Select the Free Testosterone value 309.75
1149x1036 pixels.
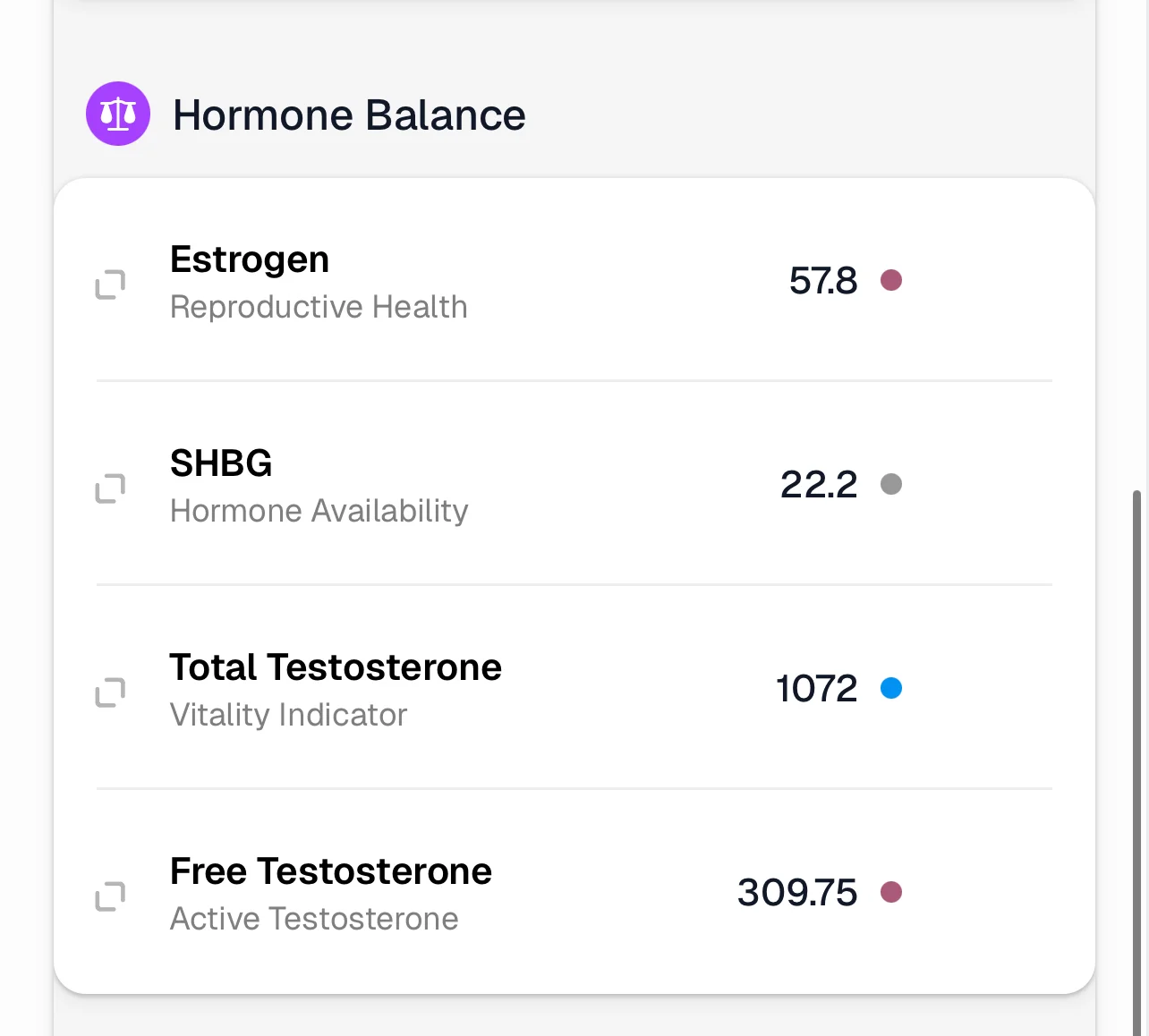(x=797, y=893)
